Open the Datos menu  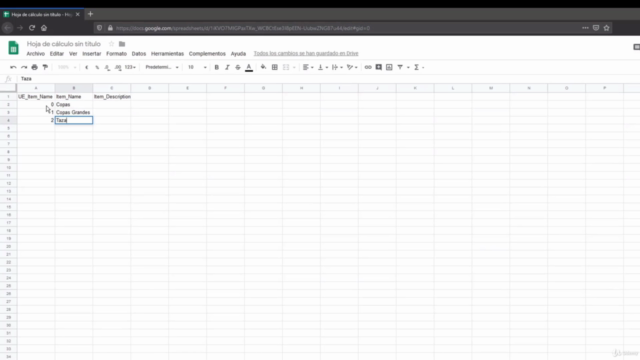click(x=139, y=54)
